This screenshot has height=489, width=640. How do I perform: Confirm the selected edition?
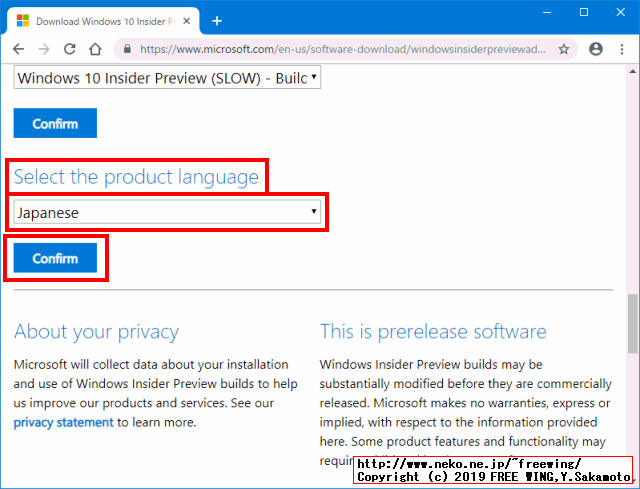[x=55, y=123]
